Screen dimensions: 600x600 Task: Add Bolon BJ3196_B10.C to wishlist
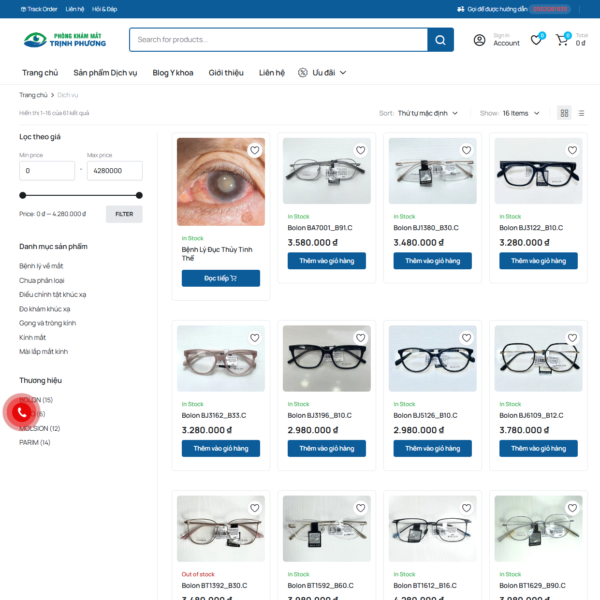click(360, 338)
